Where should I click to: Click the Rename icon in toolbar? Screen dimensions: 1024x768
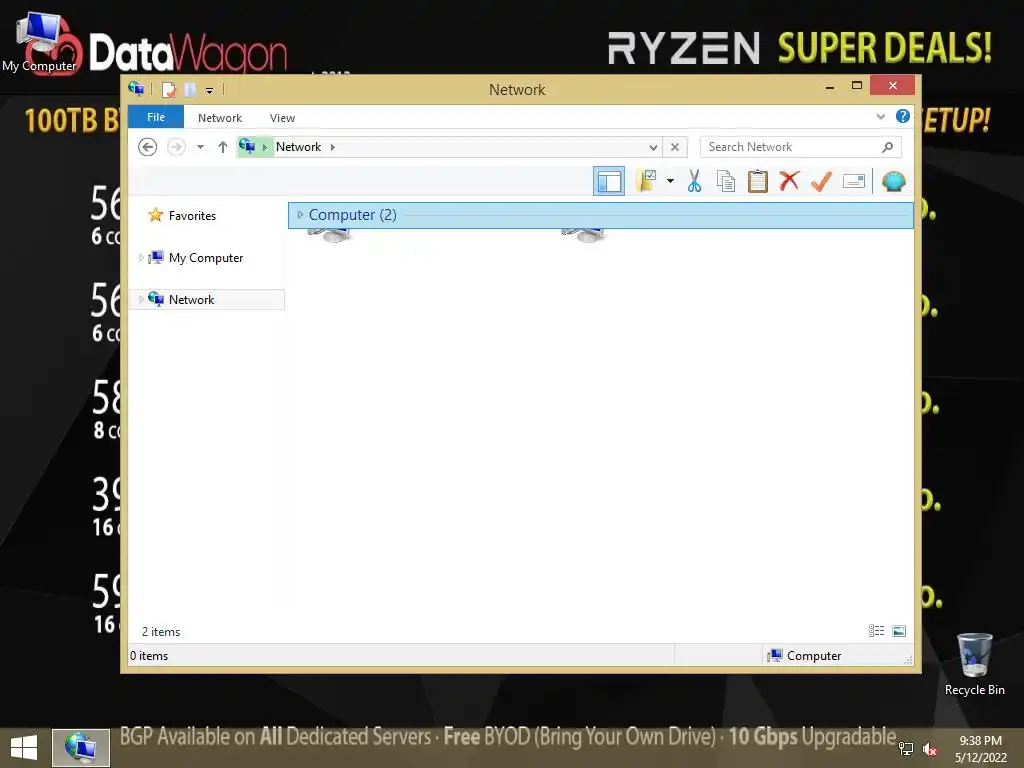coord(854,181)
